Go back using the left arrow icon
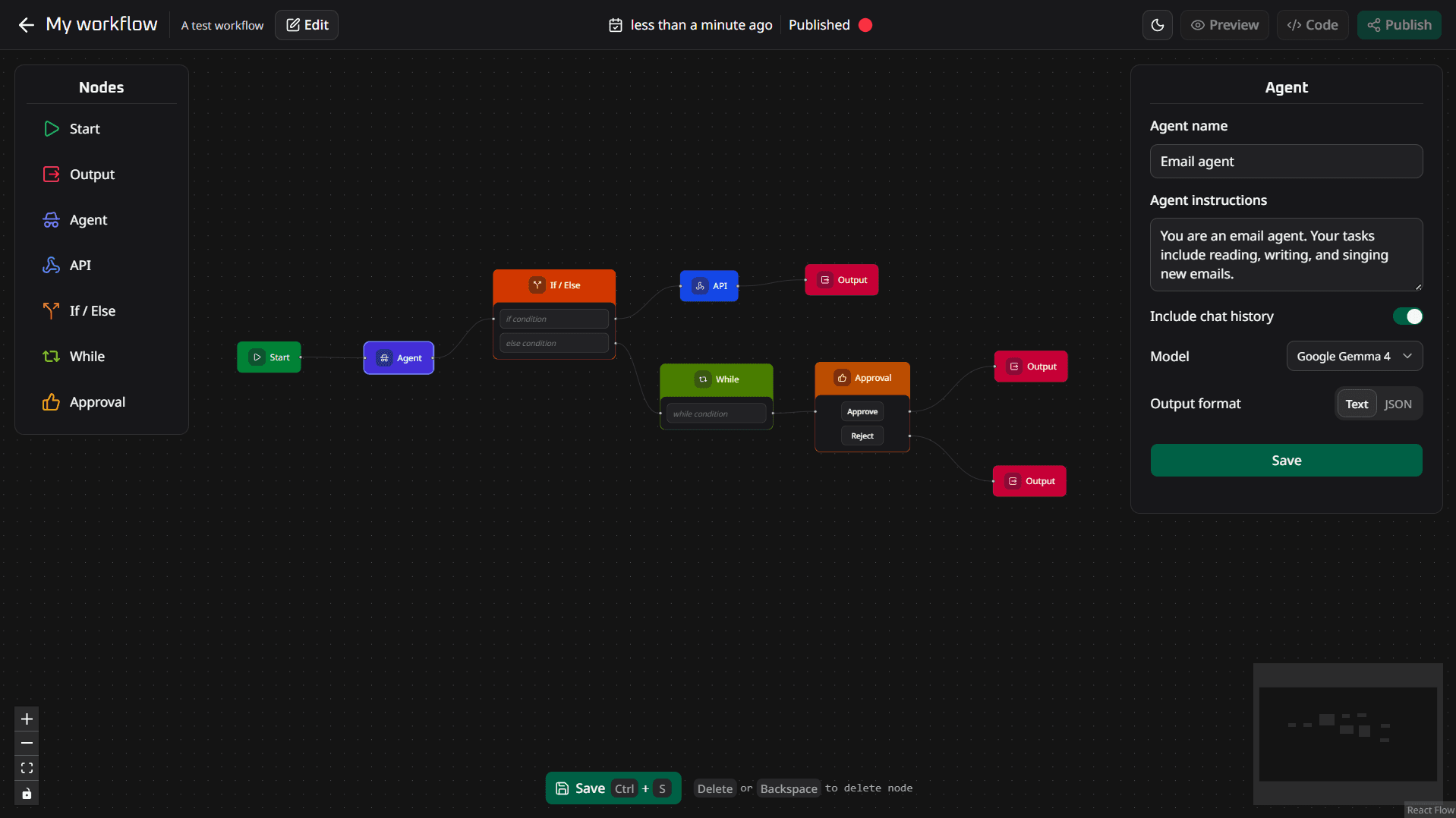 point(27,25)
